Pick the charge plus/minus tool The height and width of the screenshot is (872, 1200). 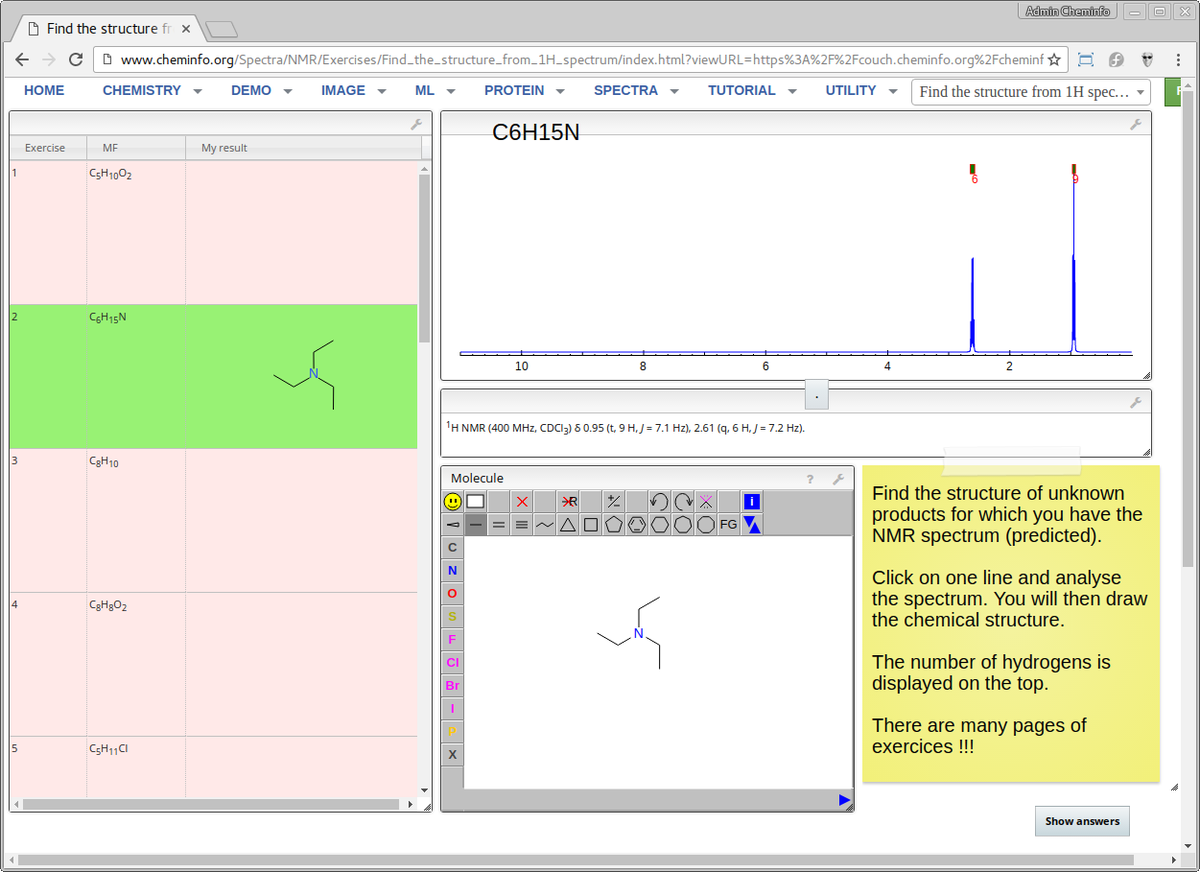point(614,501)
